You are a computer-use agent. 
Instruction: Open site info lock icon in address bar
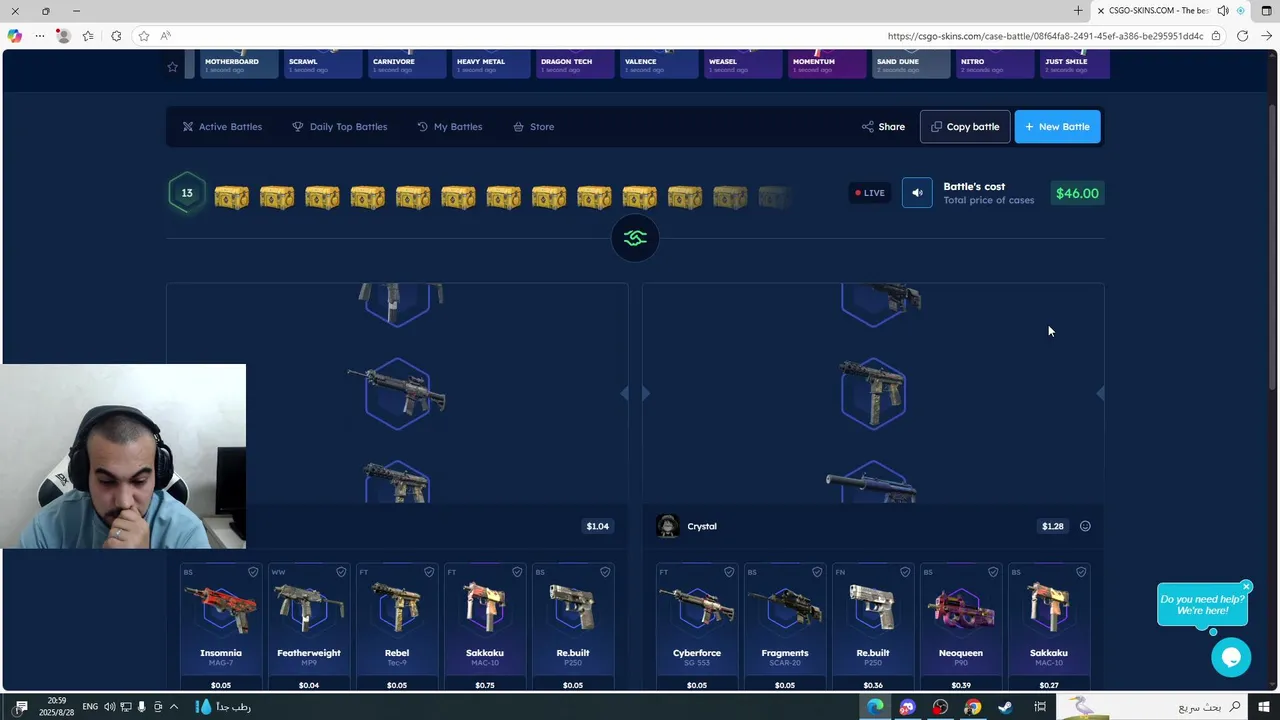click(x=1216, y=36)
